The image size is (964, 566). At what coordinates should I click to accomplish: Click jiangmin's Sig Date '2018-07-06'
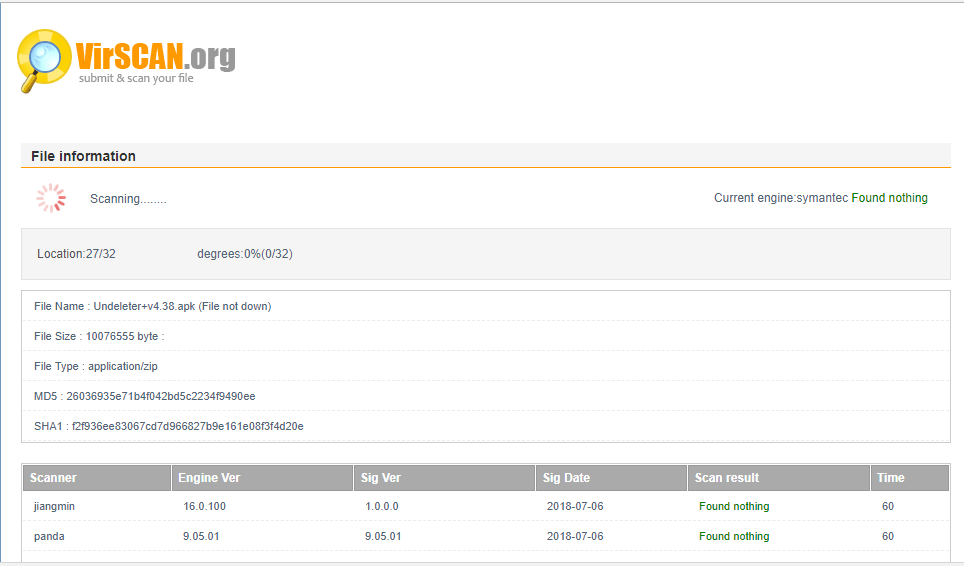point(575,506)
